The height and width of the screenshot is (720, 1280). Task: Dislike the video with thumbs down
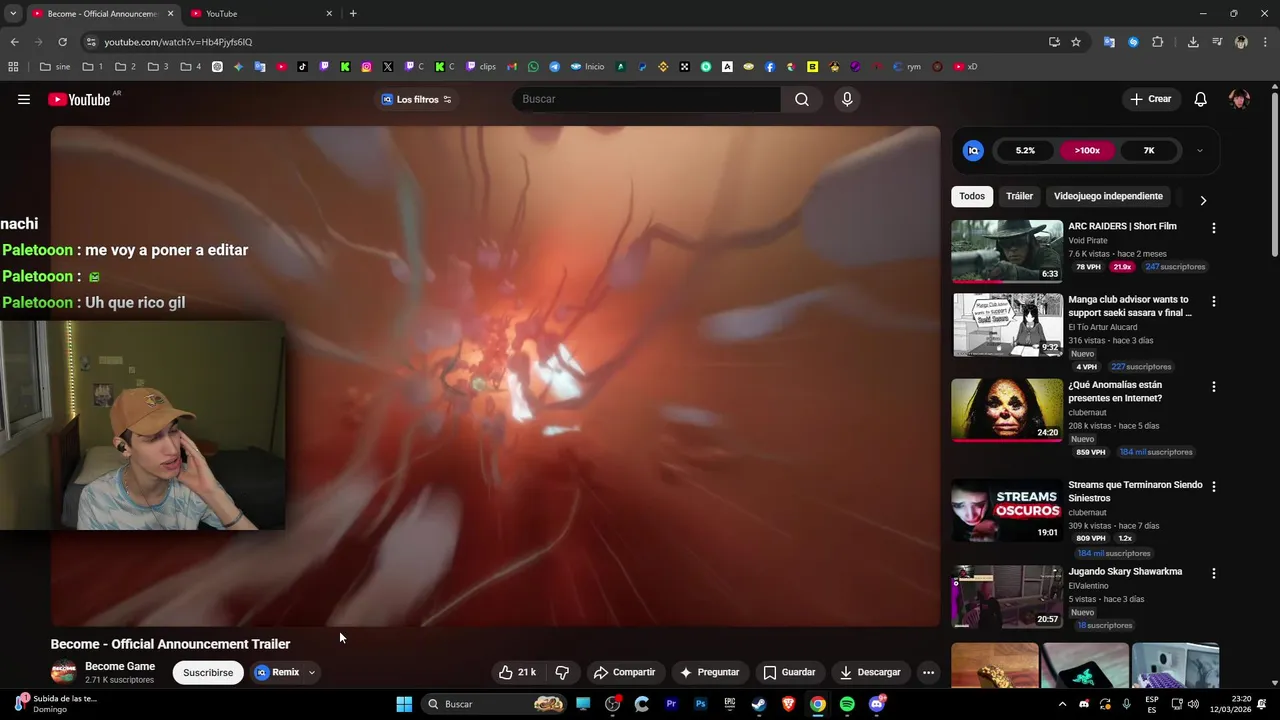pos(562,672)
